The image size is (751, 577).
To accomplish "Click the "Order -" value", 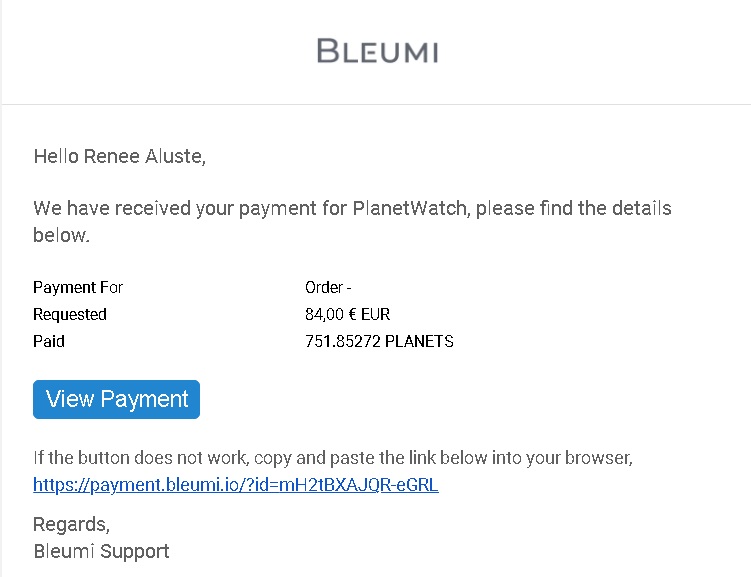I will point(328,287).
